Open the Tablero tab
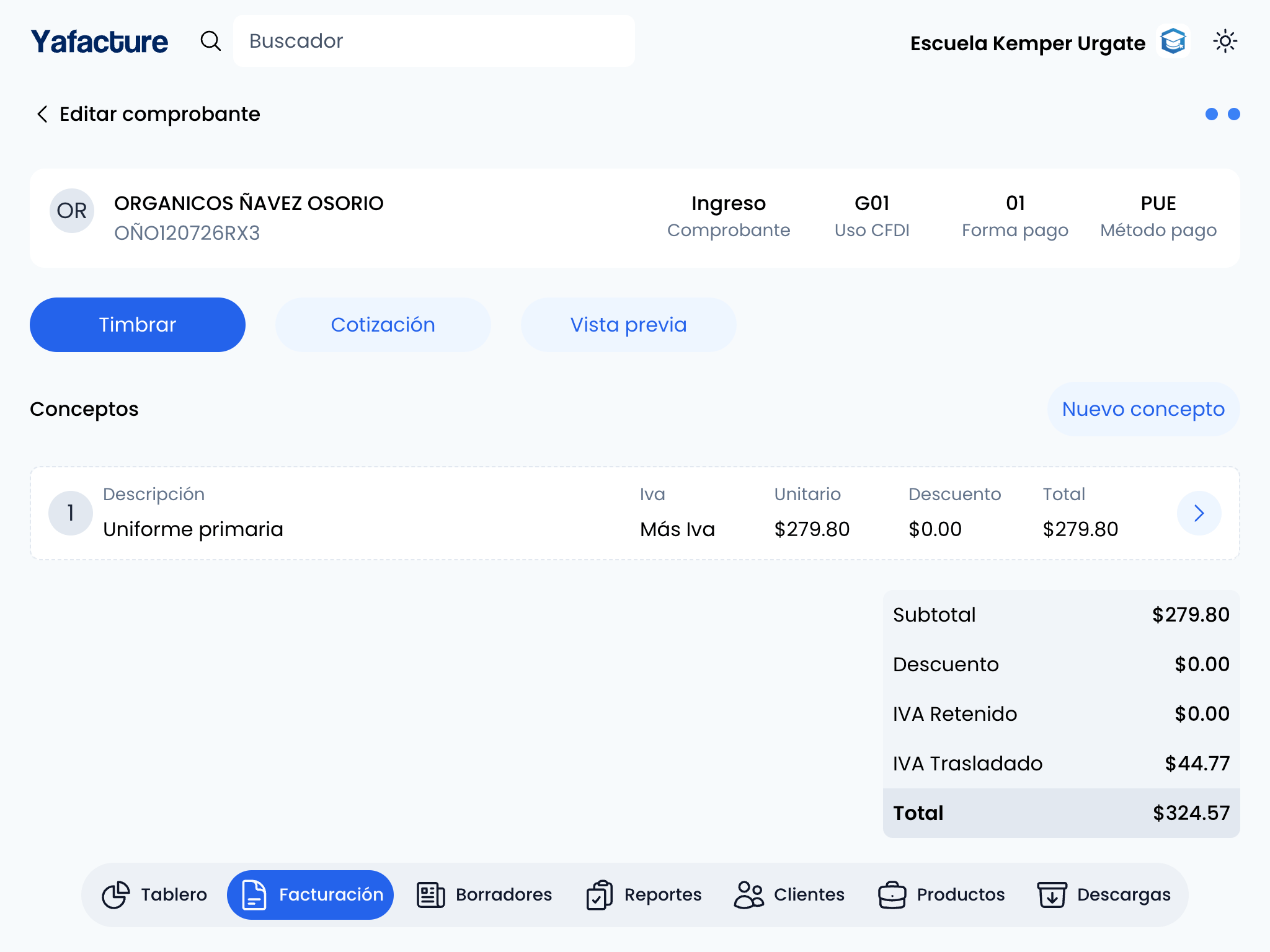The width and height of the screenshot is (1270, 952). click(155, 895)
